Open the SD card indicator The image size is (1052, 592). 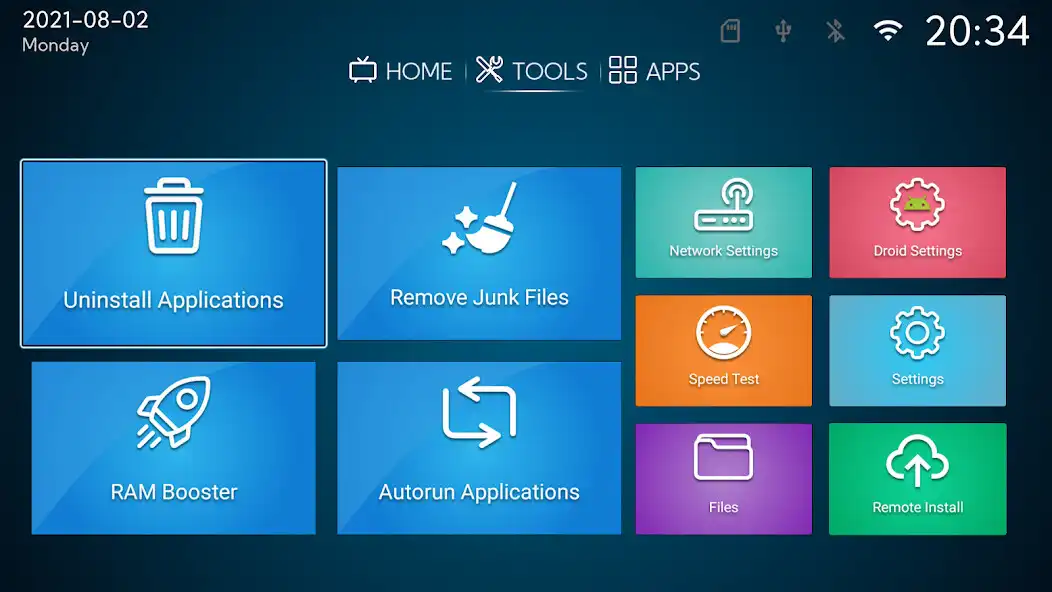pyautogui.click(x=730, y=30)
